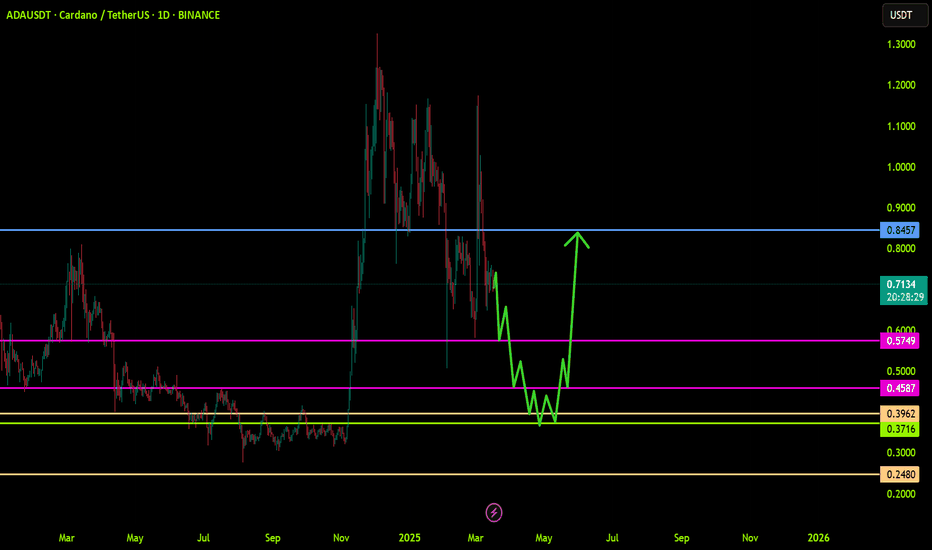Image resolution: width=932 pixels, height=550 pixels.
Task: Click the Sep label right of 2025
Action: pyautogui.click(x=682, y=538)
